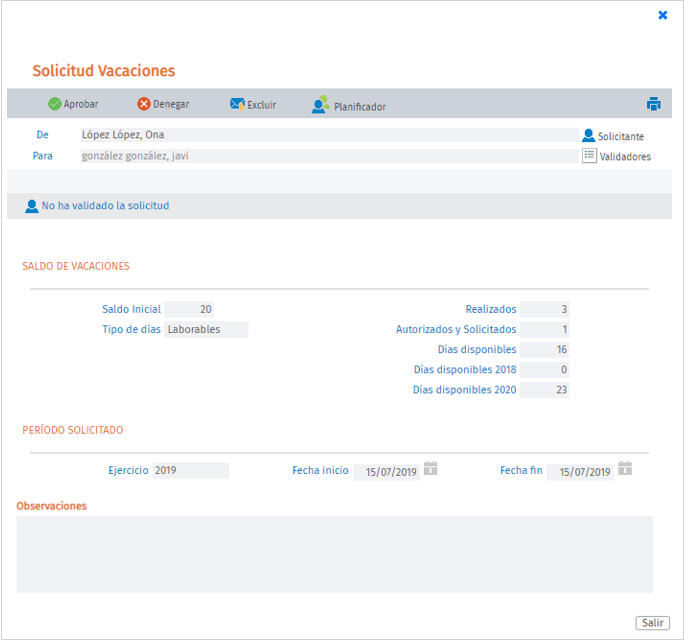Click the 'Solicitud Vacaciones' title

click(x=104, y=71)
